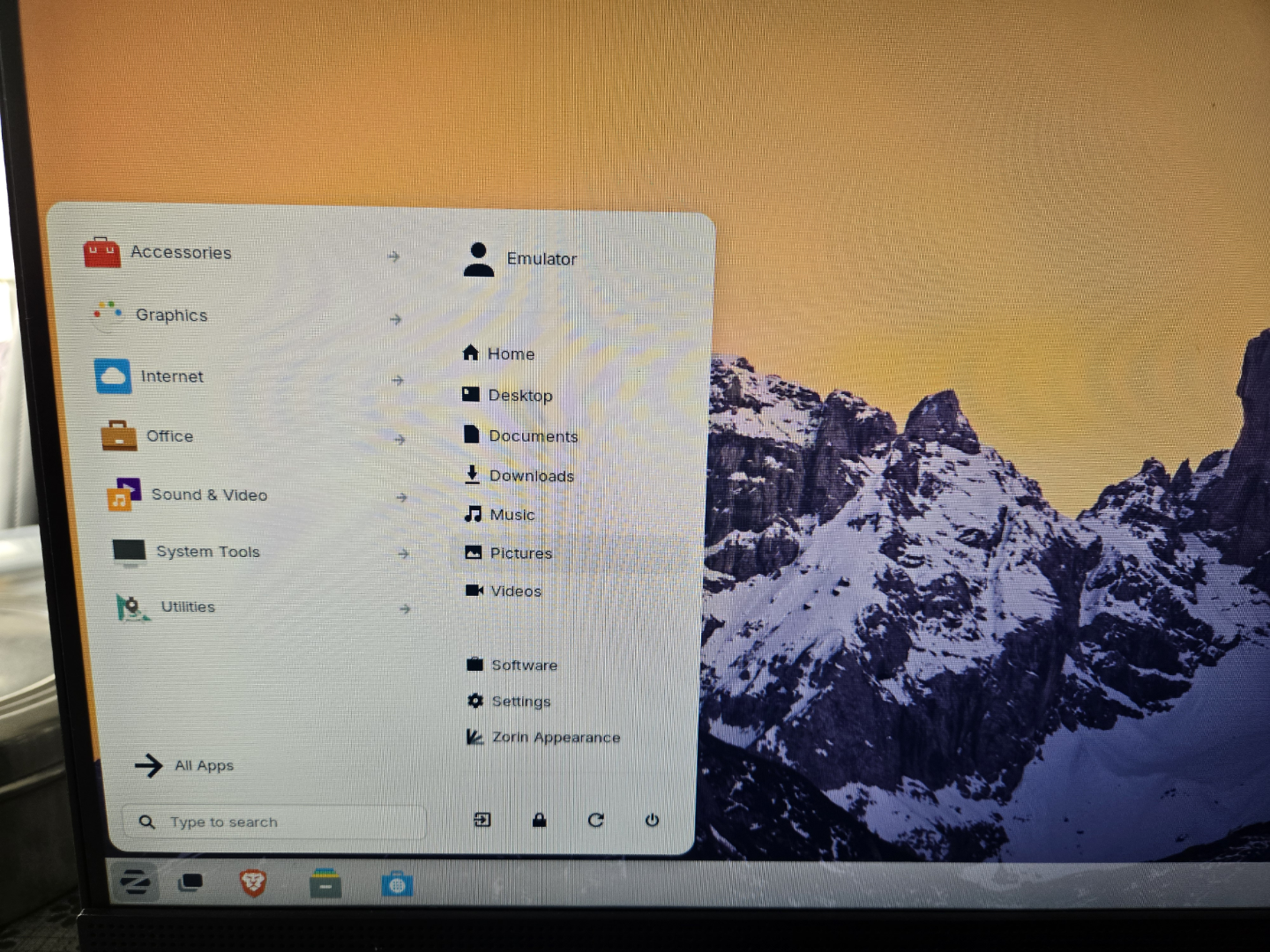Screen dimensions: 1270x952
Task: Open the Software store taskbar icon
Action: click(x=397, y=884)
